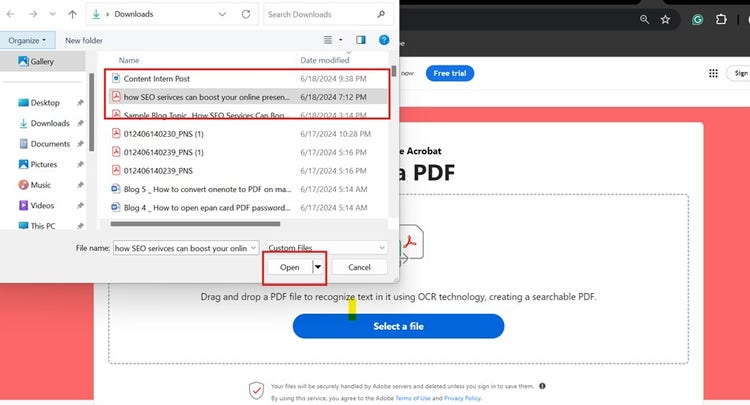Go back using the dialog's back arrow
Image resolution: width=750 pixels, height=405 pixels.
[x=11, y=14]
